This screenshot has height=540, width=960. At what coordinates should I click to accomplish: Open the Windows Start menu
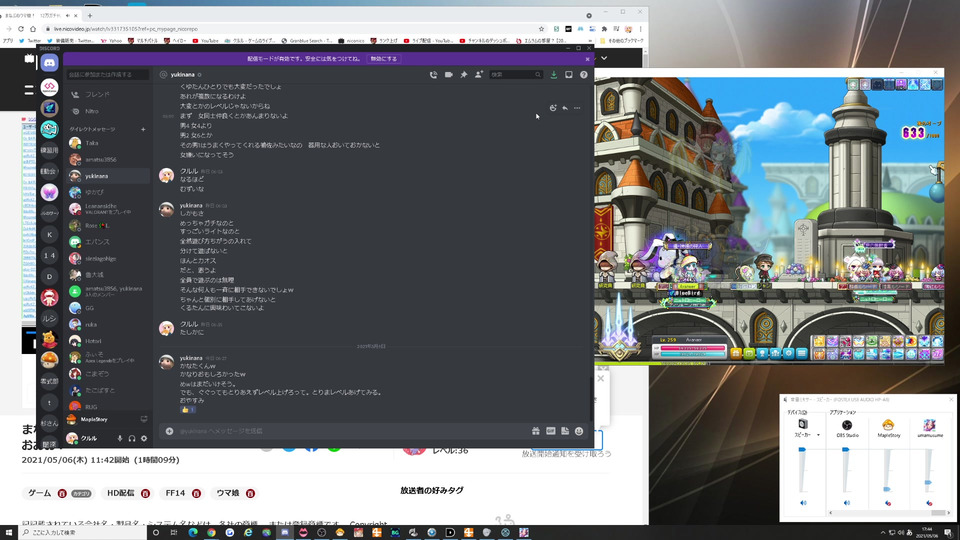[x=9, y=533]
